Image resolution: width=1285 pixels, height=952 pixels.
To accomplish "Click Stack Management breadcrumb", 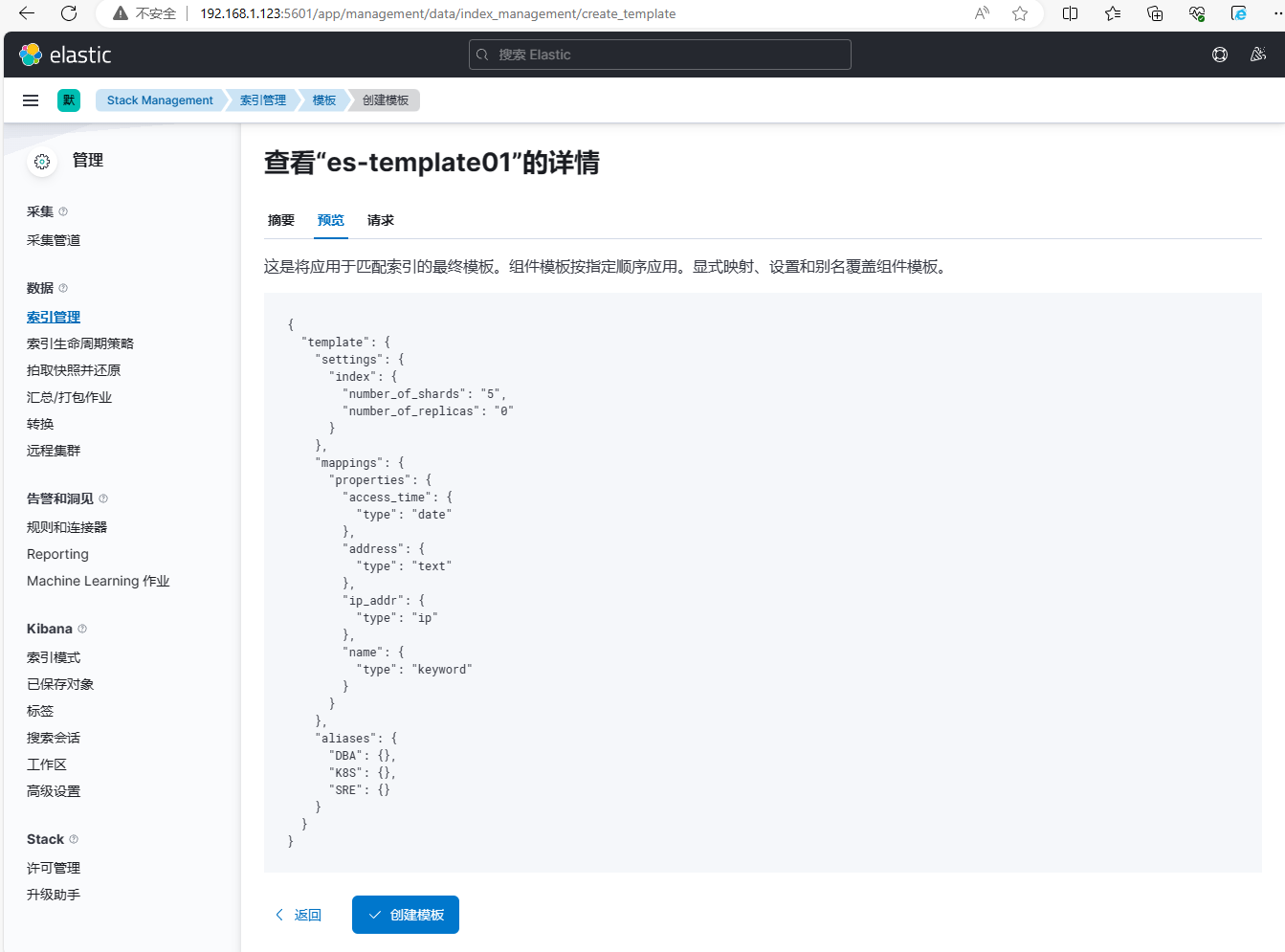I will [160, 100].
